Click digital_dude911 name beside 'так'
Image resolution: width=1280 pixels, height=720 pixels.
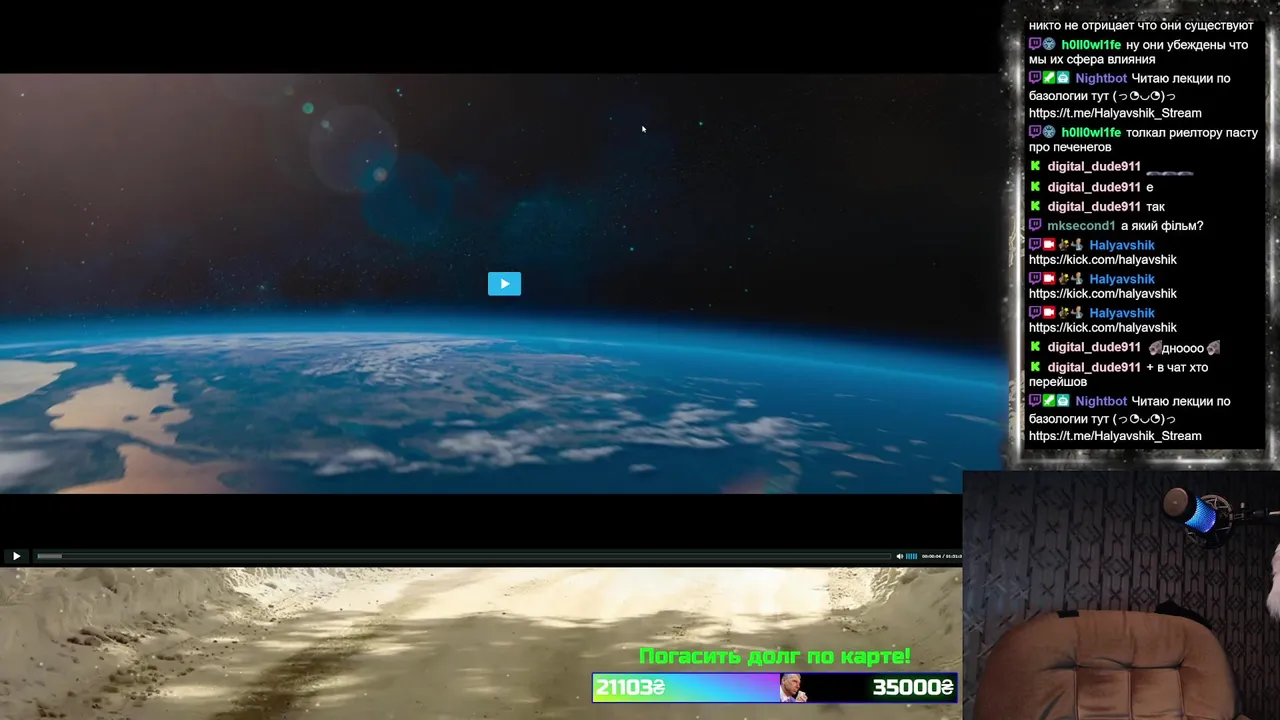tap(1094, 206)
